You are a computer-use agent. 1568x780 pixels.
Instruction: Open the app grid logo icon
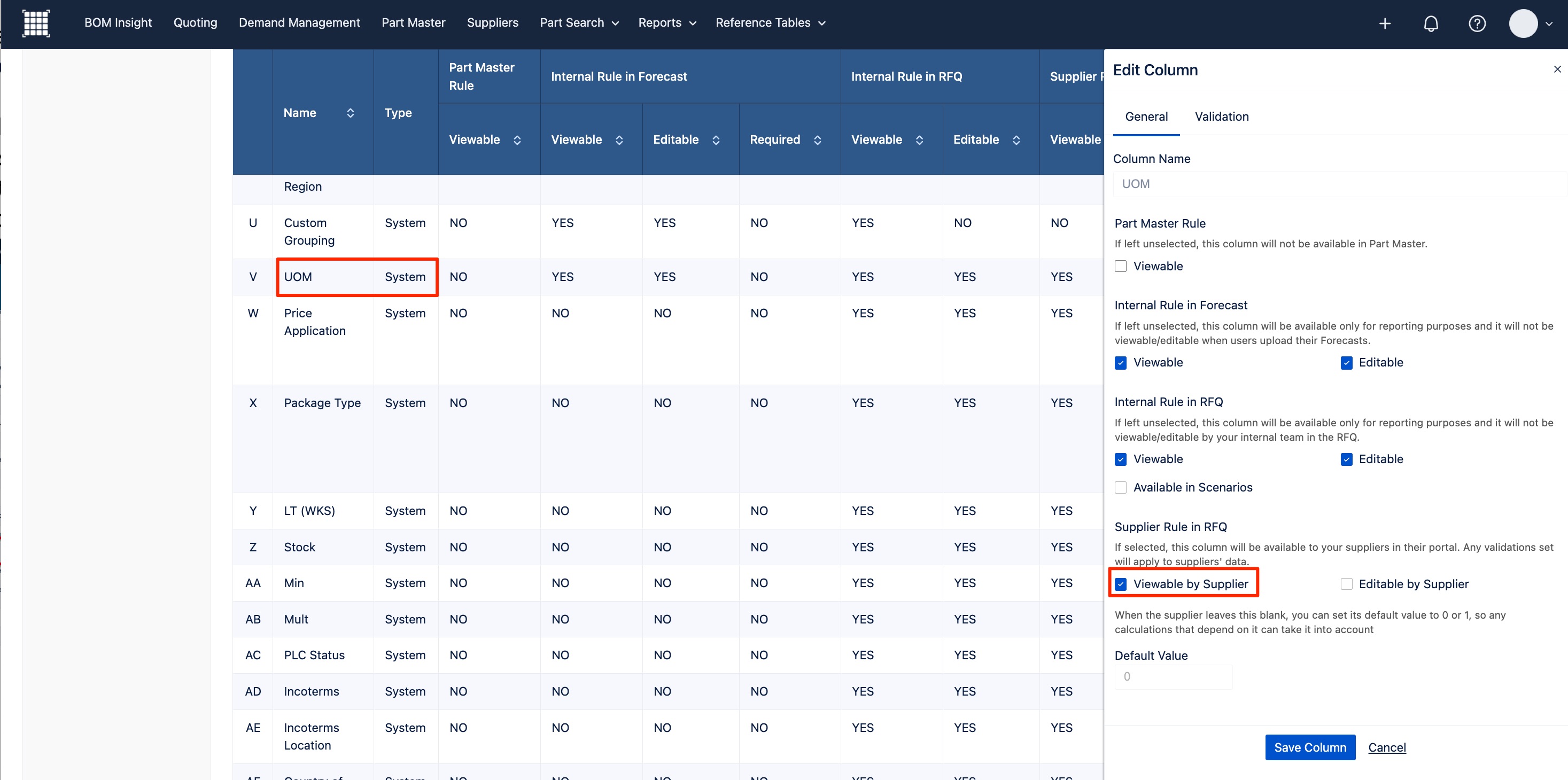coord(36,23)
